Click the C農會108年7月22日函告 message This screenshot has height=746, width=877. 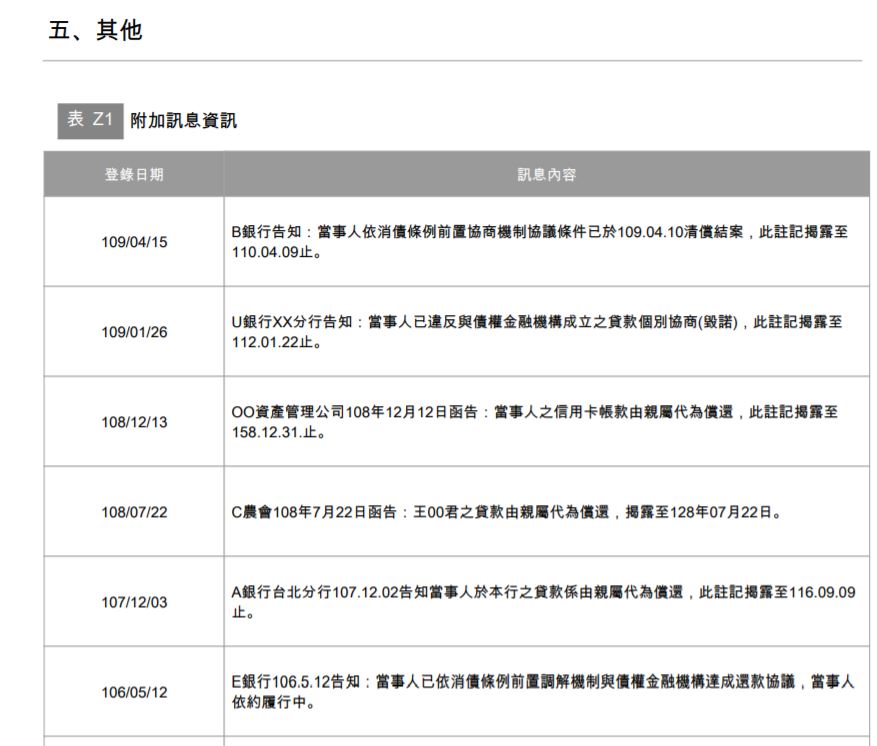click(x=507, y=512)
